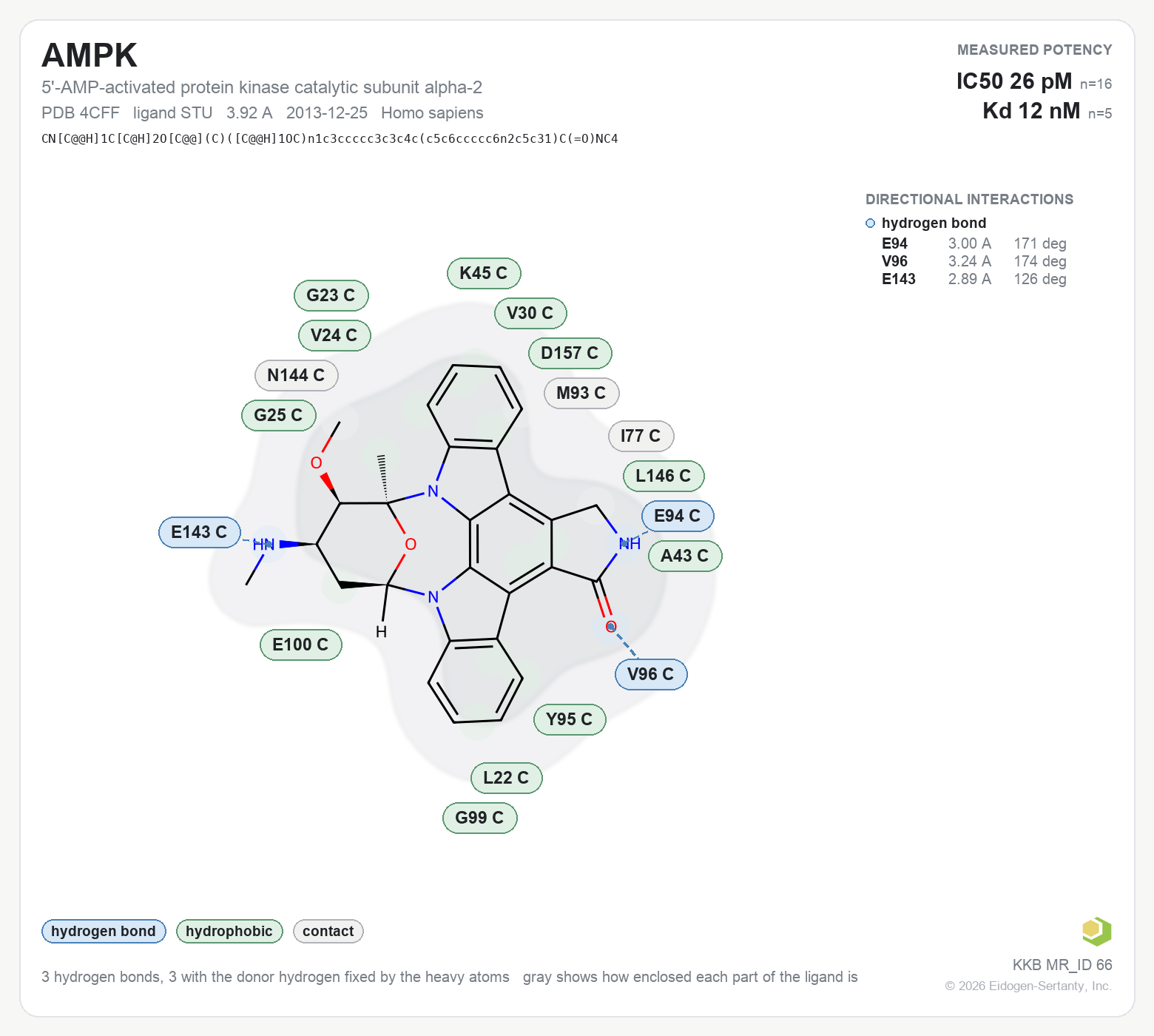The width and height of the screenshot is (1154, 1036).
Task: Click the contact legend pill
Action: (328, 931)
